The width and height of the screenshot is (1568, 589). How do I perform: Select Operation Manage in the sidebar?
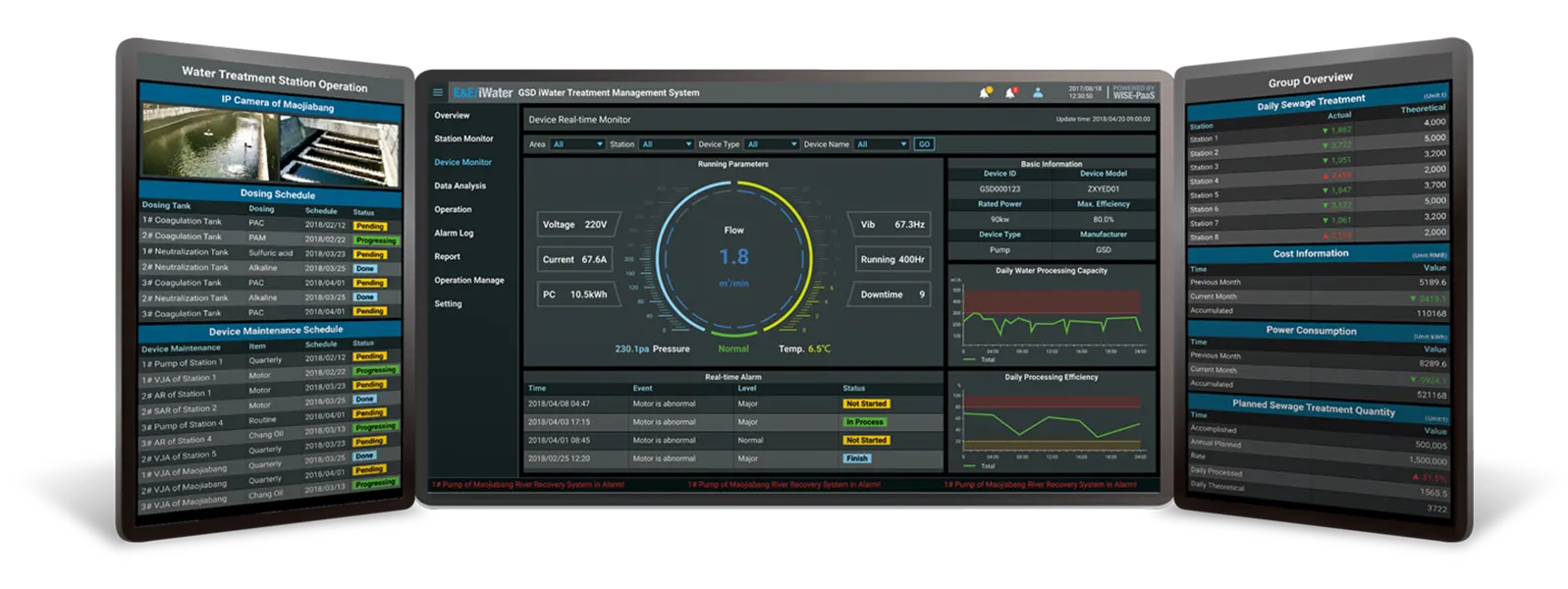(469, 281)
